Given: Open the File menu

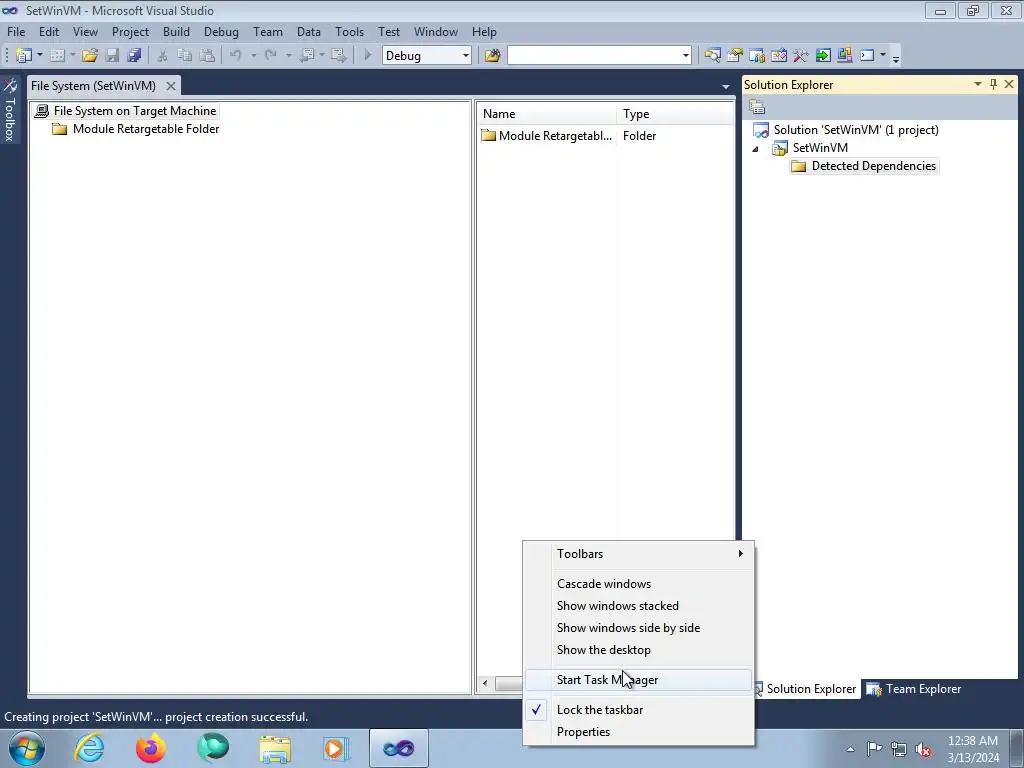Looking at the screenshot, I should tap(16, 31).
